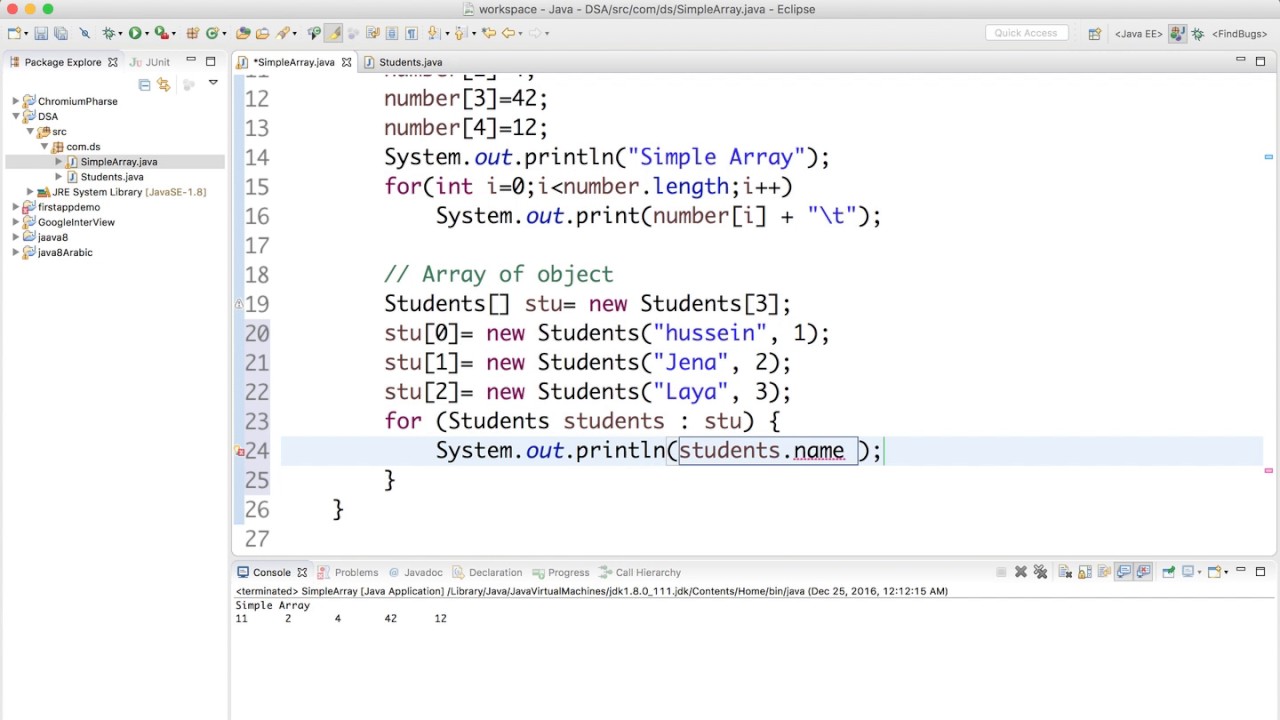
Task: Click Open Perspective icon
Action: coord(1094,33)
